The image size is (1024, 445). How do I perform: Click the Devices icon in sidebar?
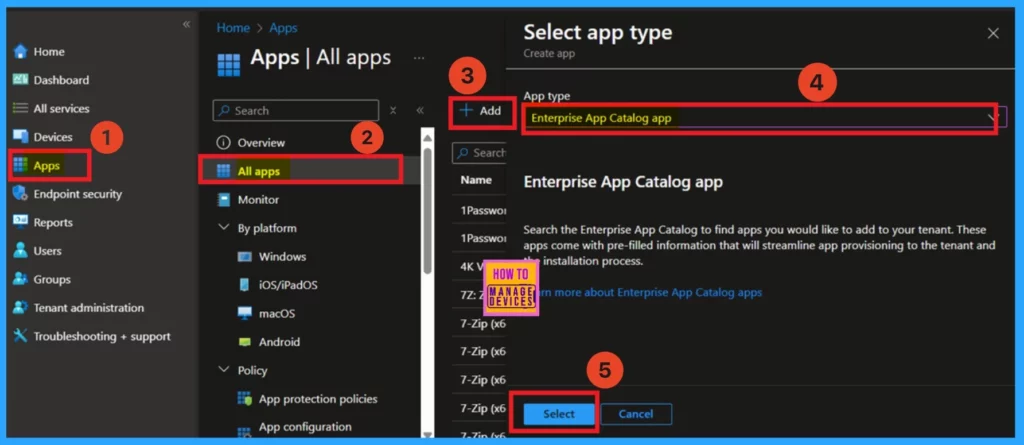(21, 137)
